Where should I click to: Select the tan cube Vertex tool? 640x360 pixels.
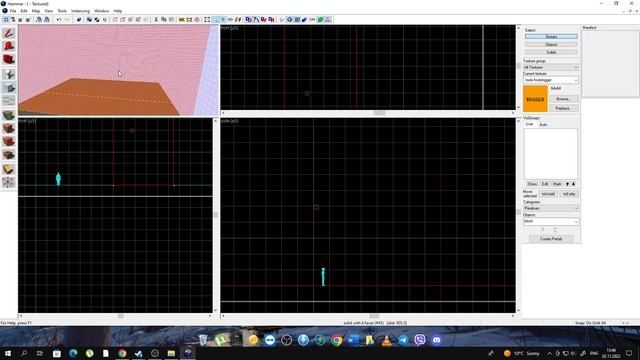[9, 169]
